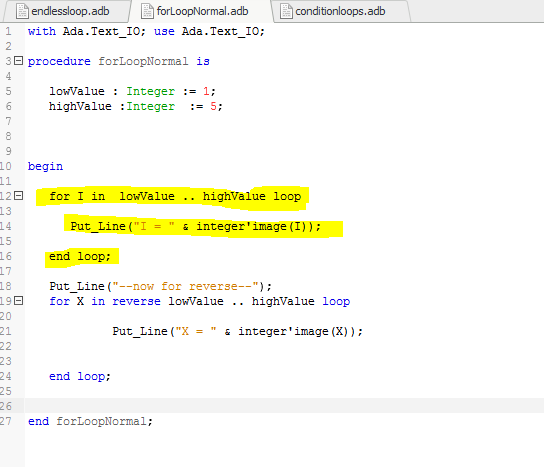Click file icon on conditionloops.adb tab

(x=286, y=11)
